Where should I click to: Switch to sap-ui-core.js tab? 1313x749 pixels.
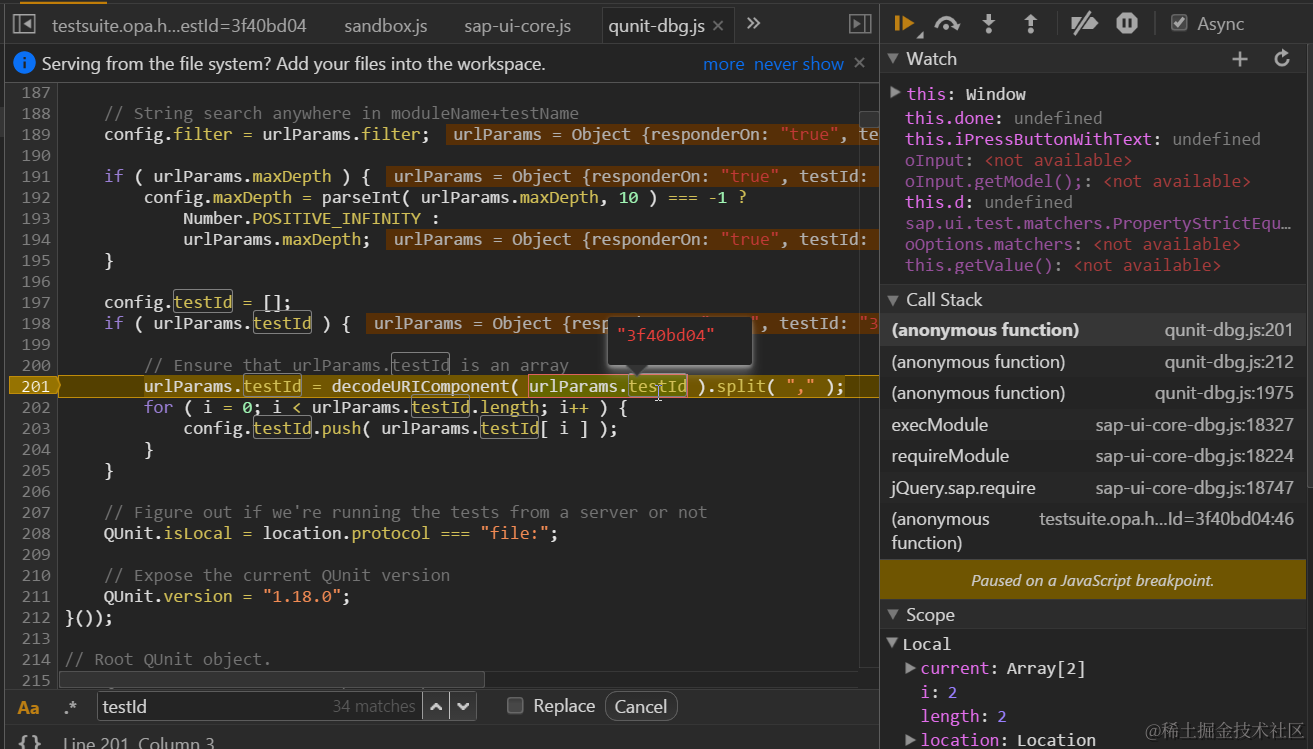[518, 26]
